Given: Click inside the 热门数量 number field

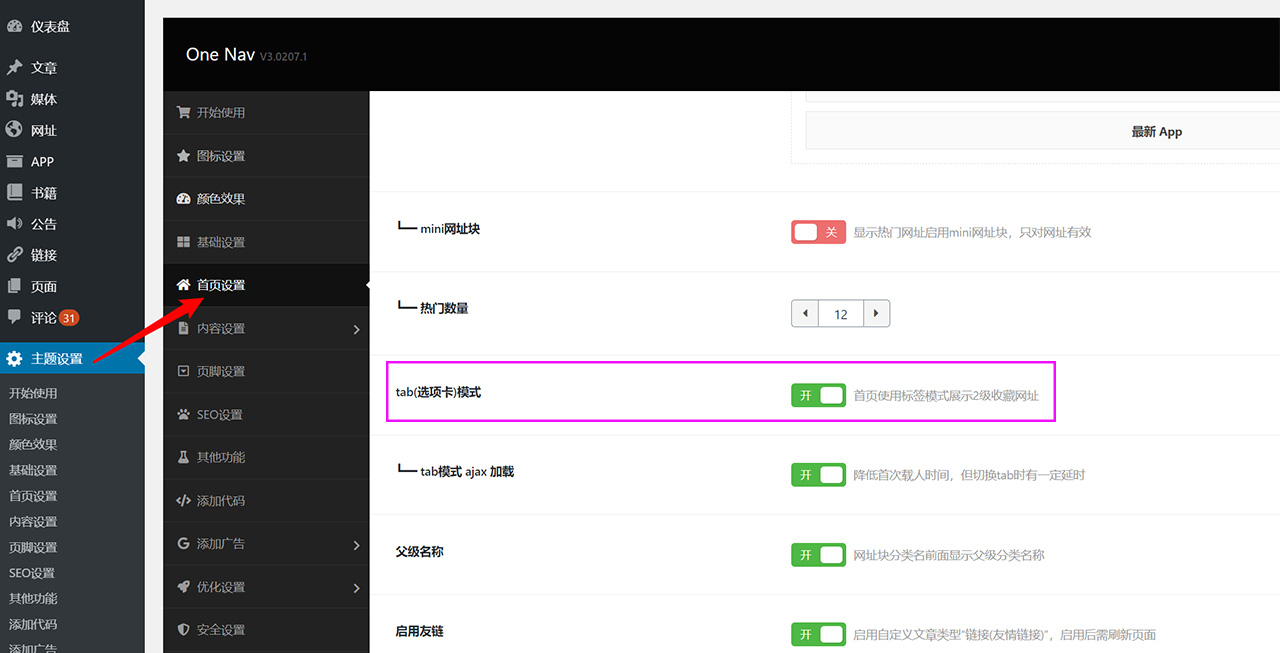Looking at the screenshot, I should (840, 313).
